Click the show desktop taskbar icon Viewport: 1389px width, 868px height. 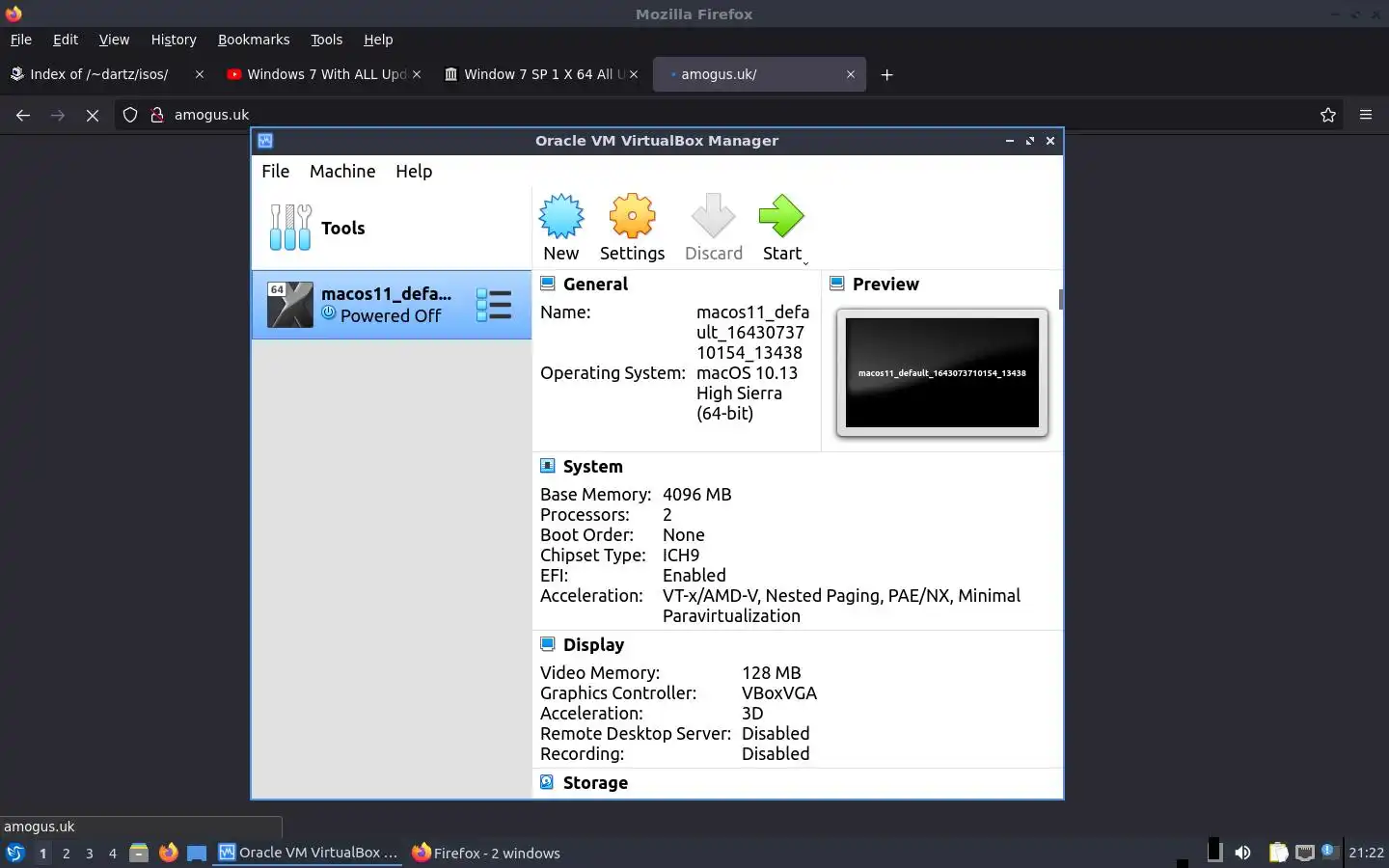pyautogui.click(x=197, y=853)
